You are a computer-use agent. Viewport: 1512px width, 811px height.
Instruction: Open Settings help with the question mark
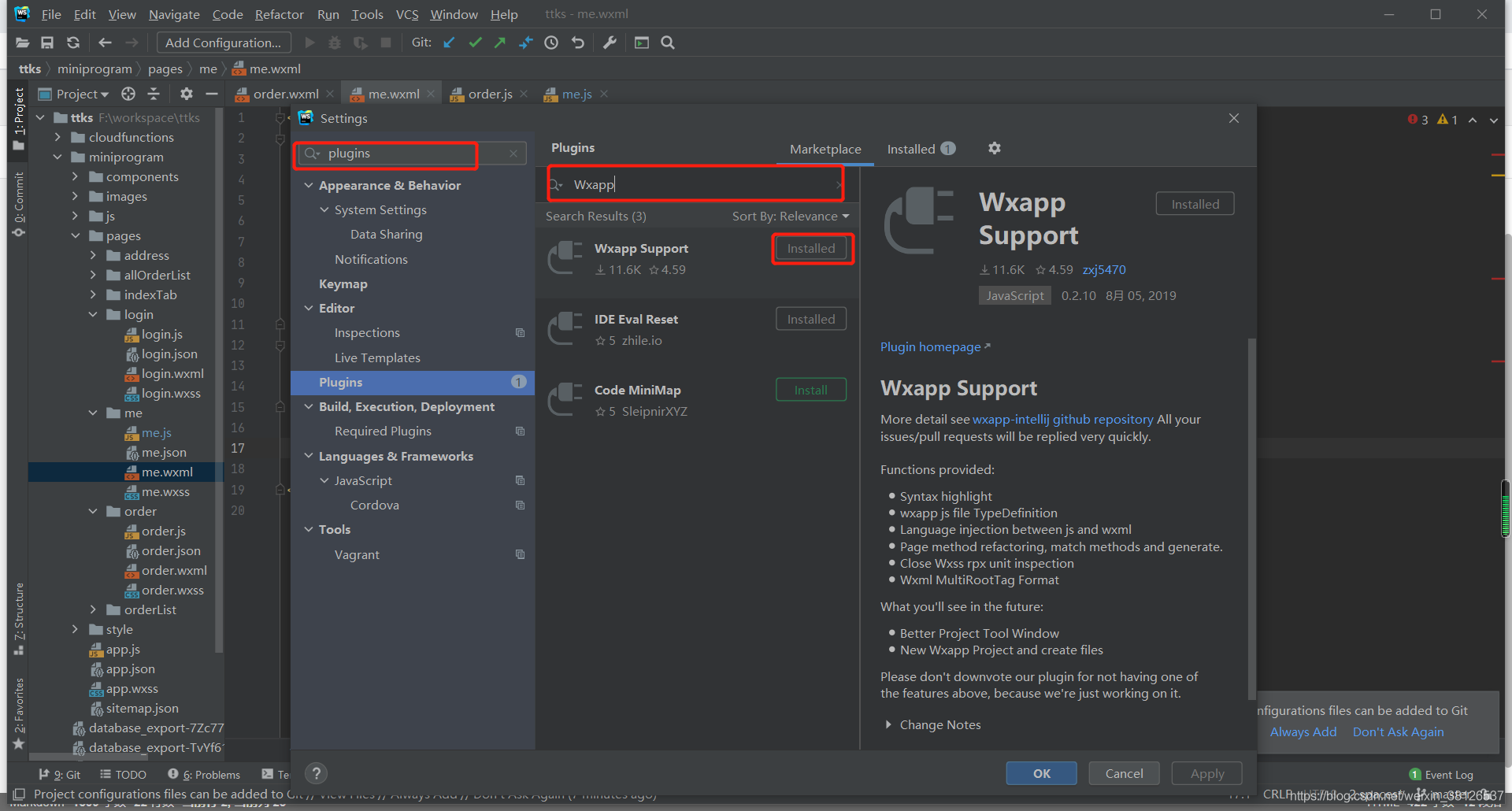[x=317, y=773]
